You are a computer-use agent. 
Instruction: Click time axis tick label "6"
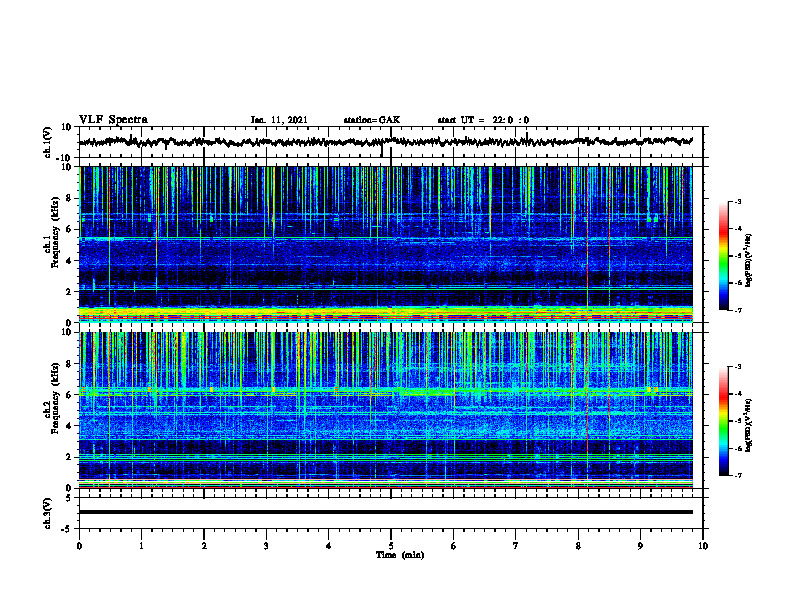tap(454, 546)
